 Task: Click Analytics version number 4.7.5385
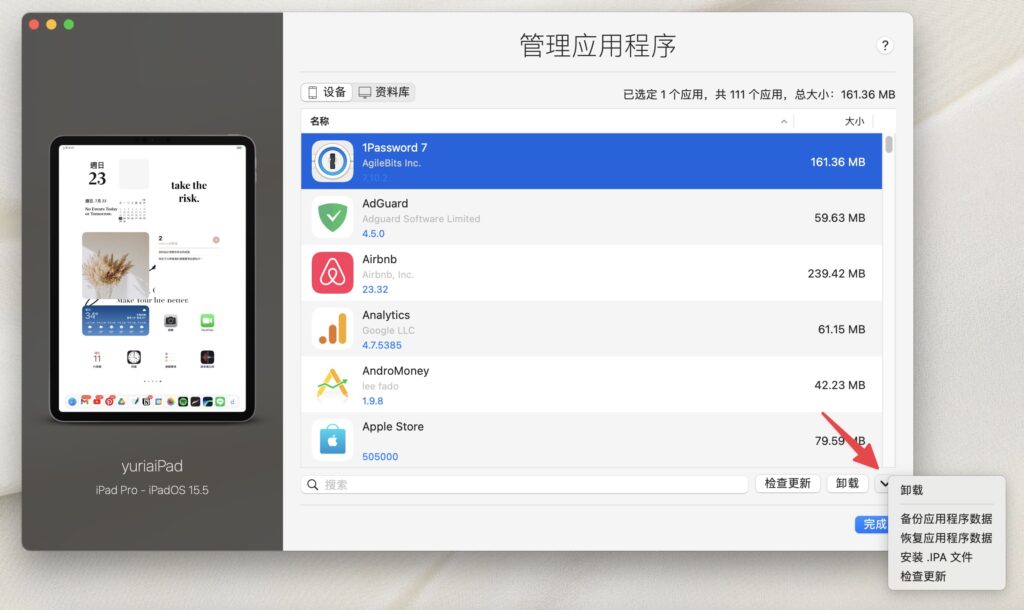tap(382, 345)
